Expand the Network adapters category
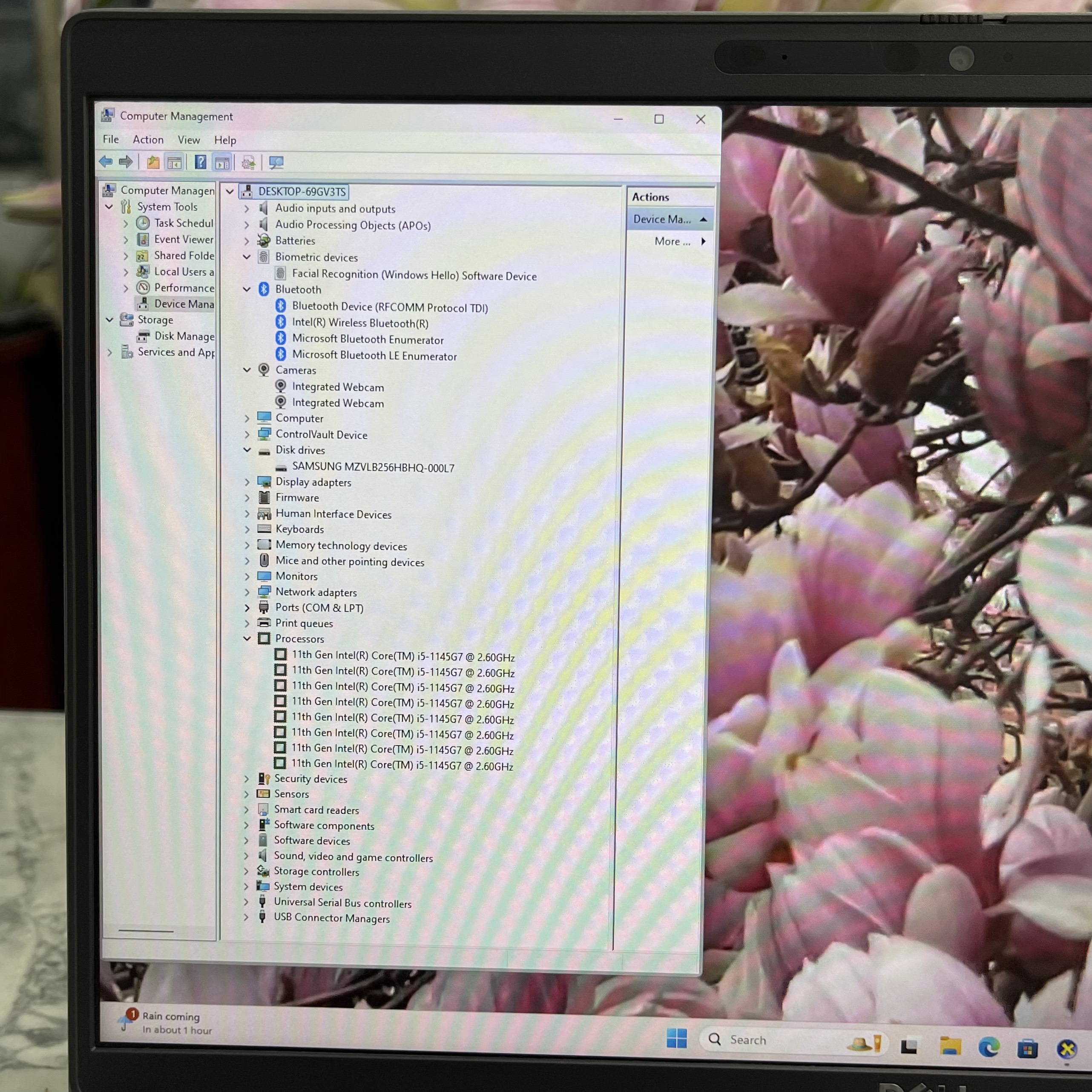 247,592
